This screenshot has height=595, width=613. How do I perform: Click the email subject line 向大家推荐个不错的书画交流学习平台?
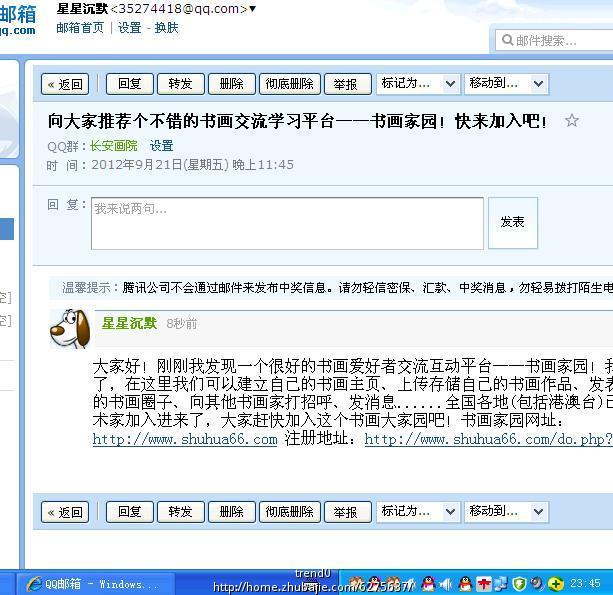297,121
